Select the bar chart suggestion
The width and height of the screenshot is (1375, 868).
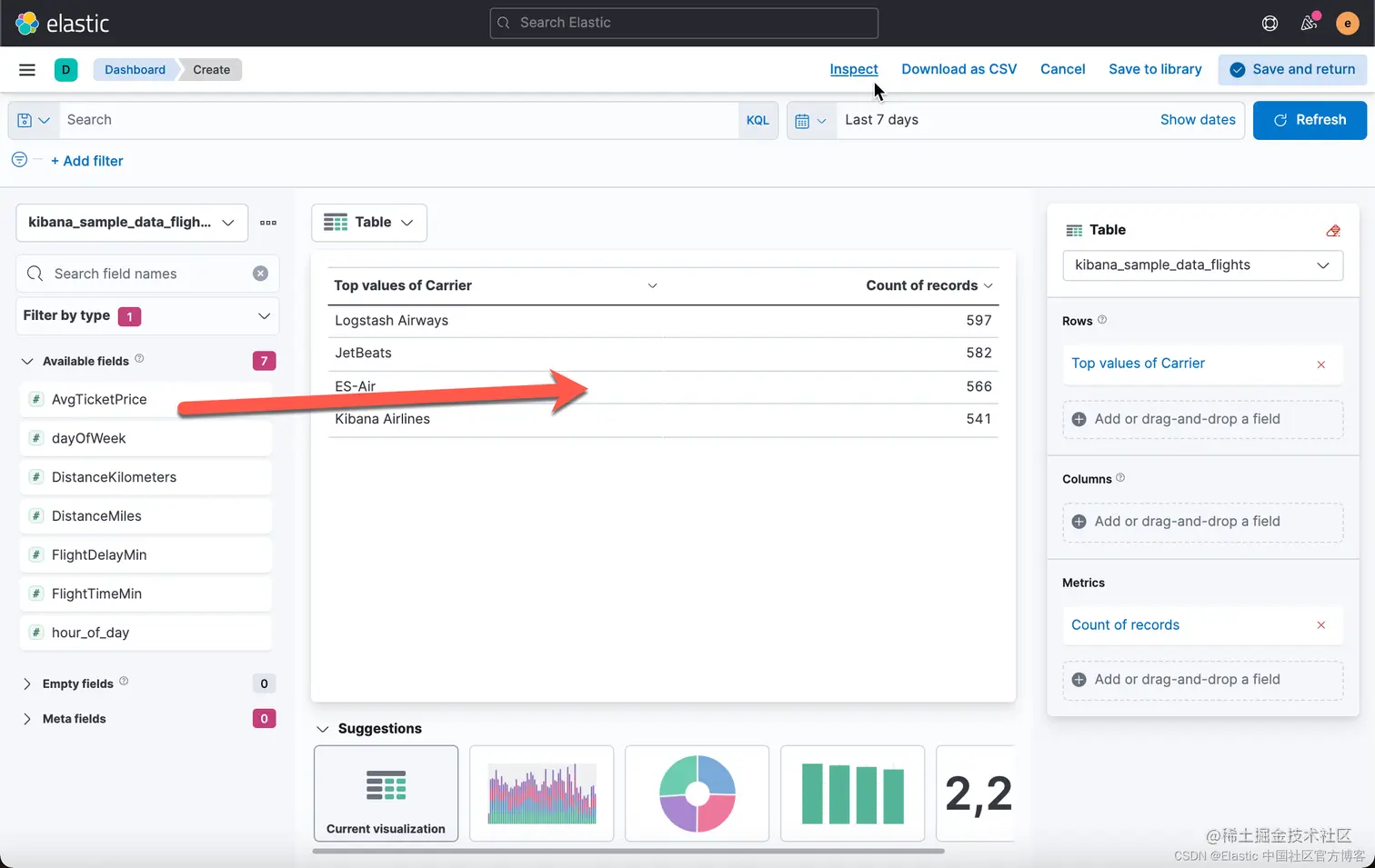tap(852, 793)
